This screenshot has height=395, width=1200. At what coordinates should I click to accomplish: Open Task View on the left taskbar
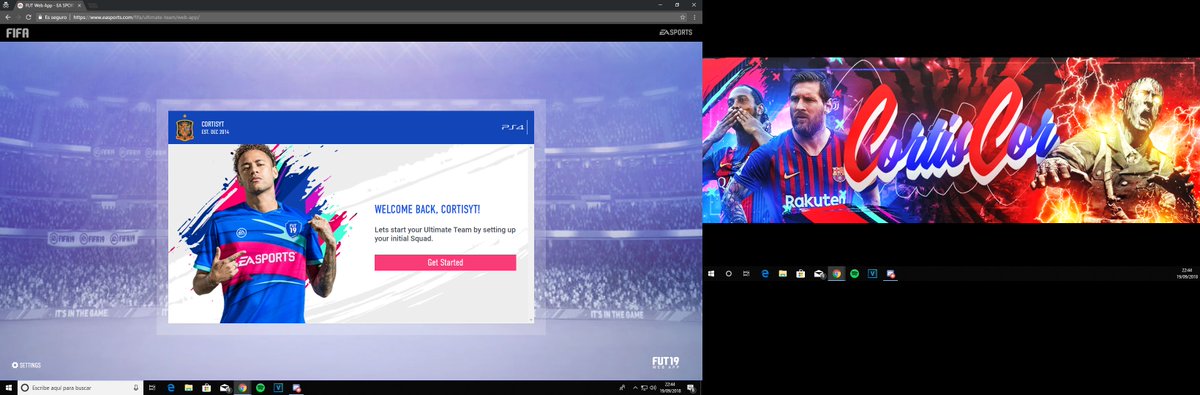tap(152, 387)
